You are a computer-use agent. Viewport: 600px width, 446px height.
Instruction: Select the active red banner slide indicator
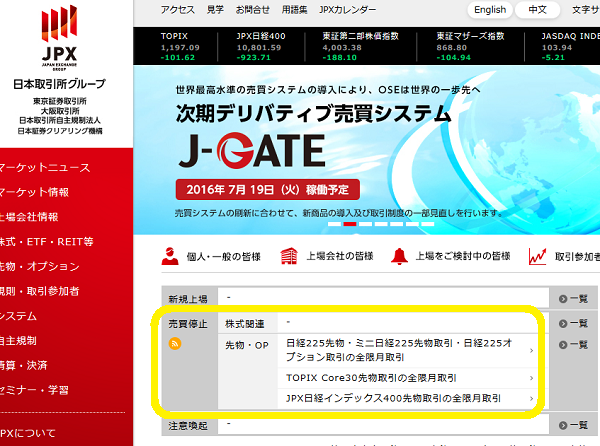point(350,224)
